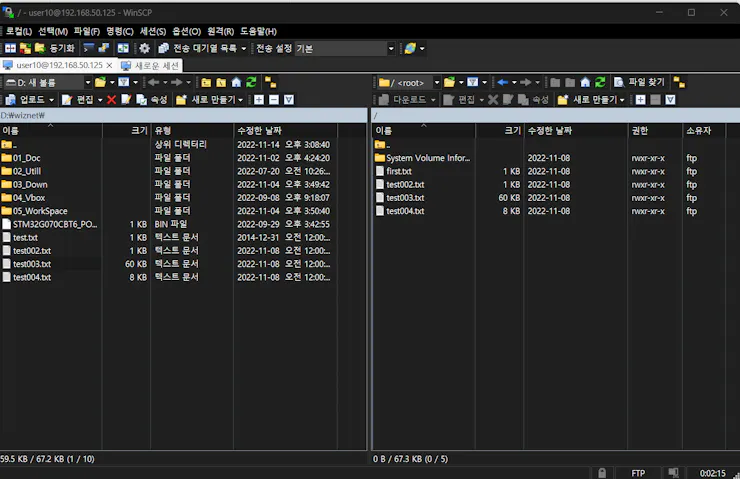Go to the parent directory in the local panel
The width and height of the screenshot is (740, 479).
point(206,83)
